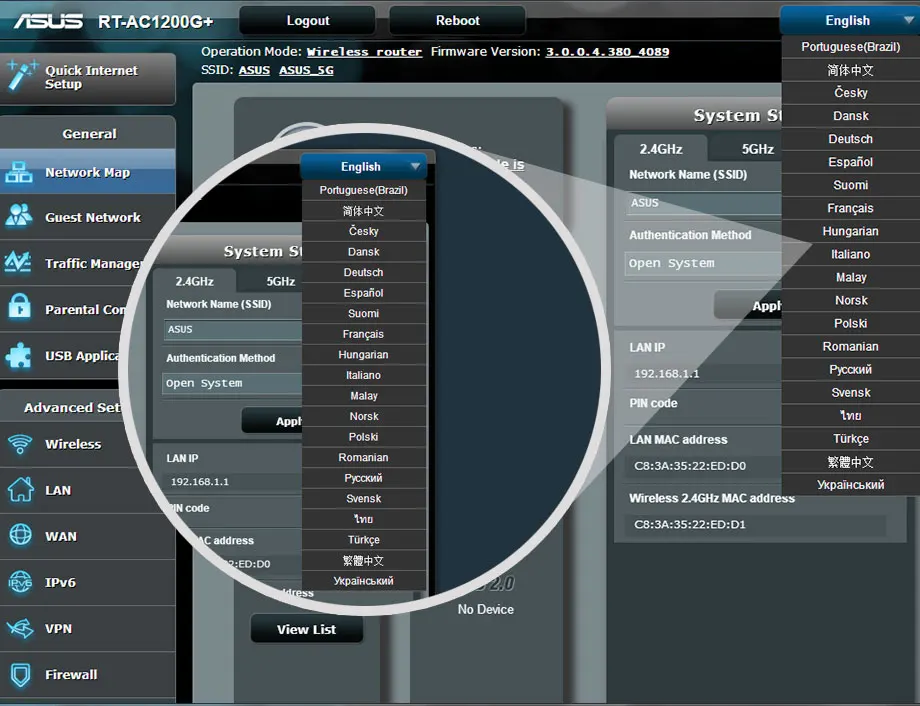This screenshot has height=706, width=920.
Task: Expand the English dropdown inside the magnified circle
Action: [364, 167]
